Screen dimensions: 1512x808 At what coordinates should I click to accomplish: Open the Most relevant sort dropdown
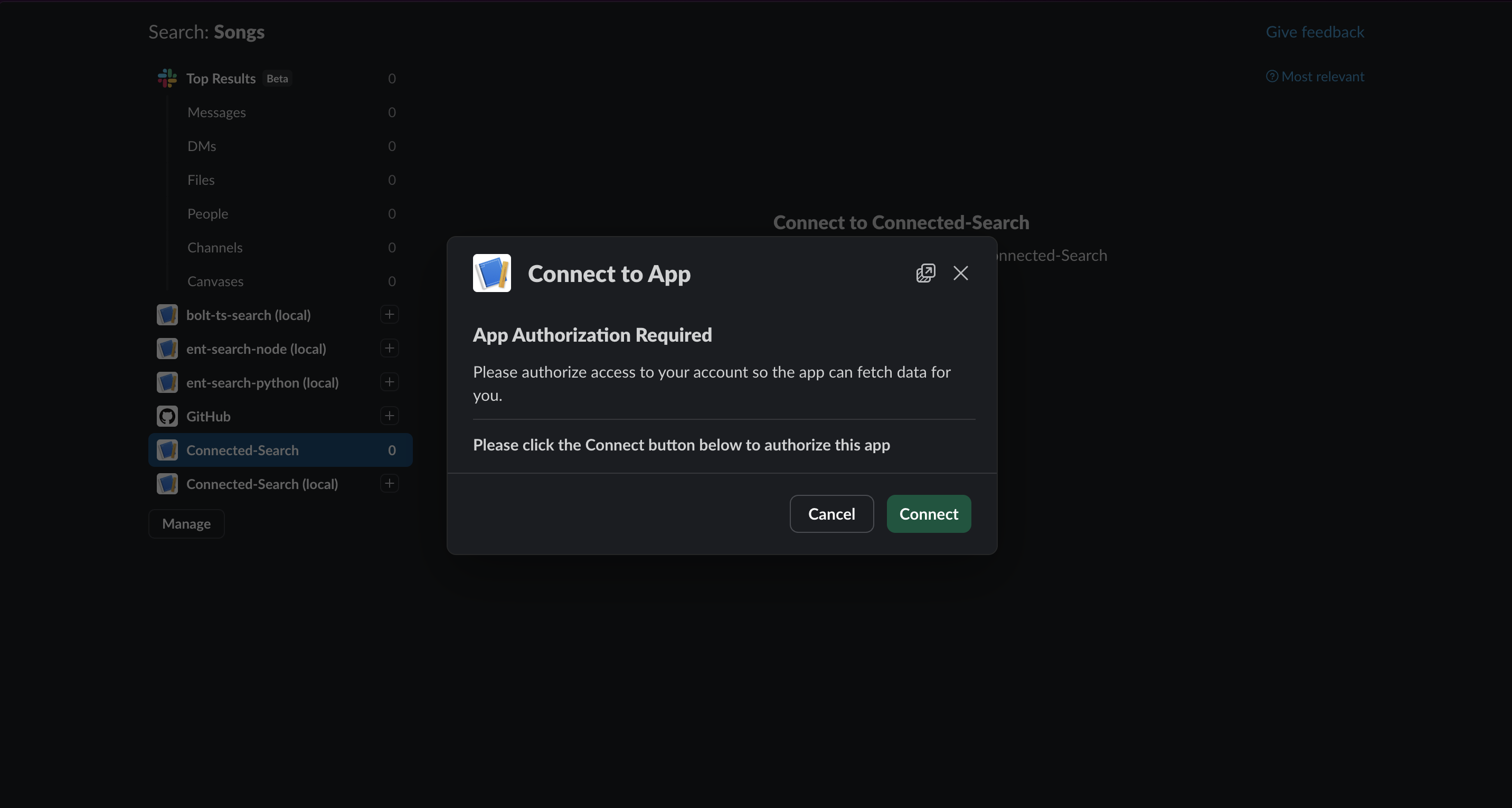point(1322,76)
